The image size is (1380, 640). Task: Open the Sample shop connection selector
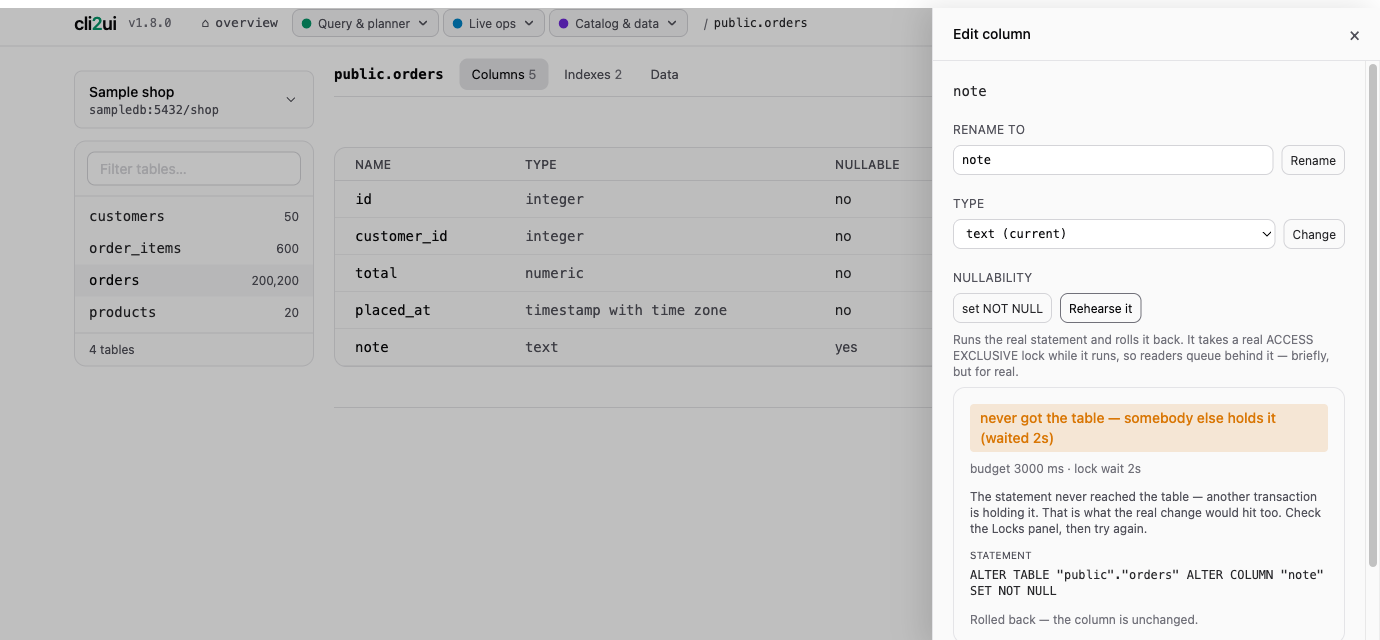coord(194,100)
